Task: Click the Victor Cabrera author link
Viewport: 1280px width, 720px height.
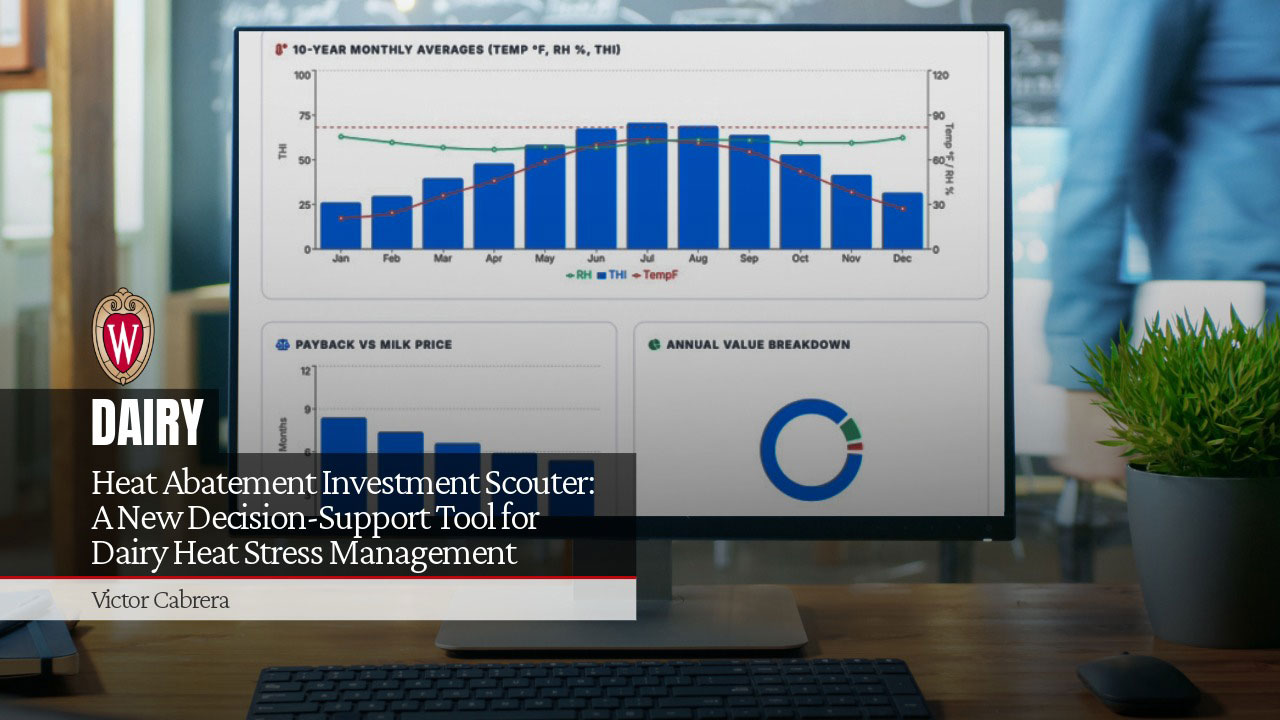Action: (160, 600)
